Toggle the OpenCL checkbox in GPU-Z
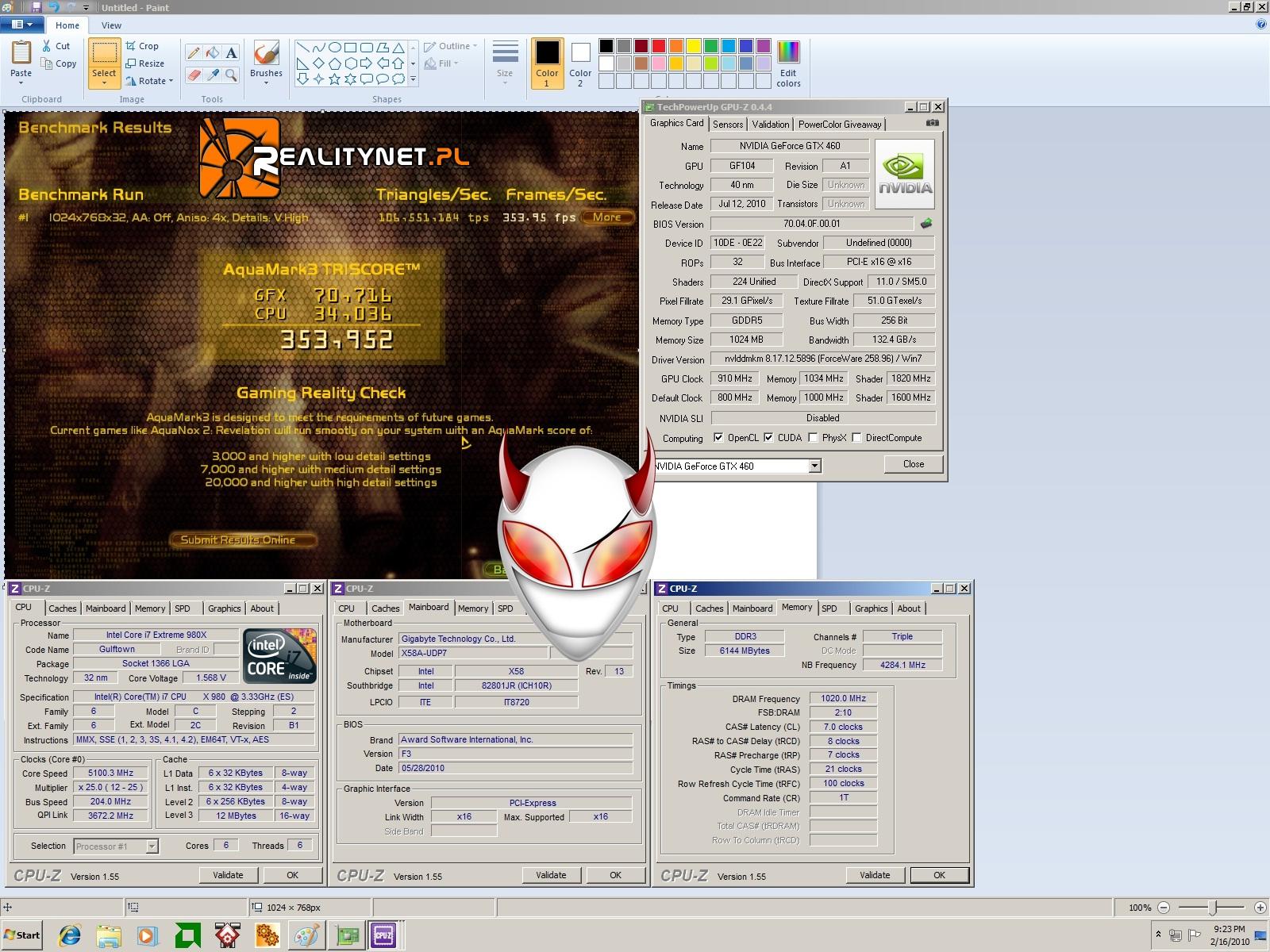 [718, 438]
